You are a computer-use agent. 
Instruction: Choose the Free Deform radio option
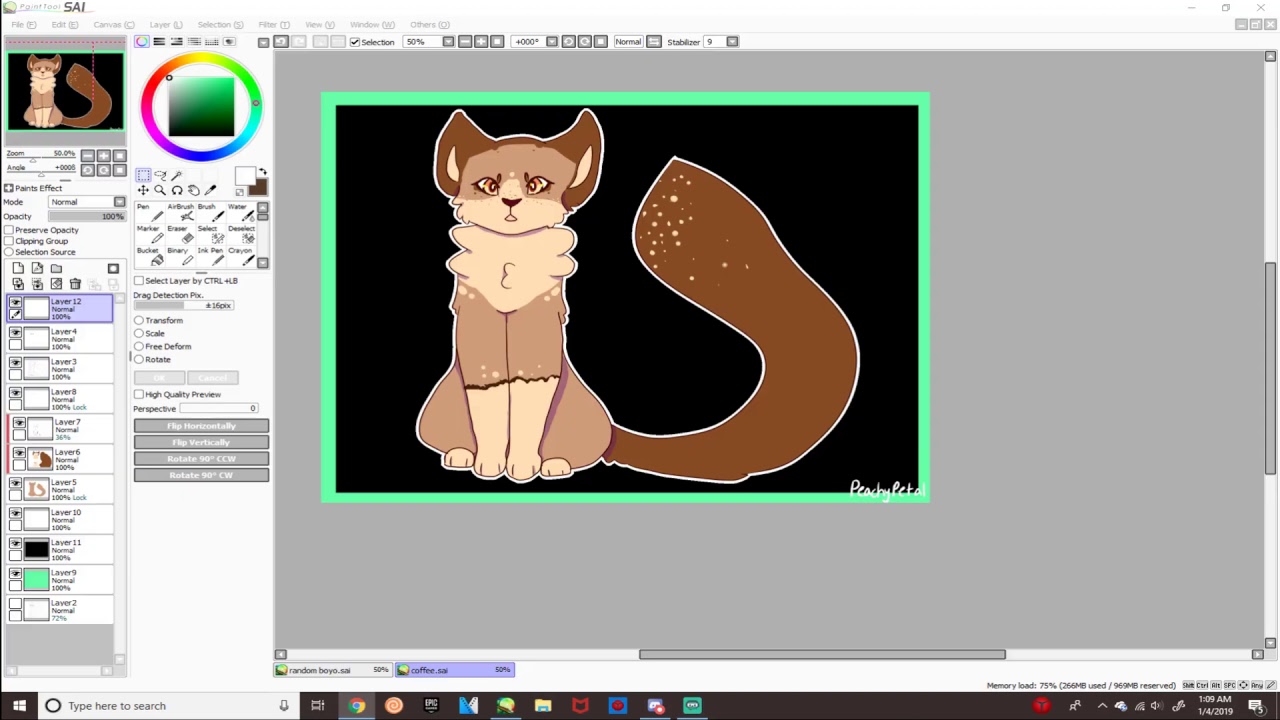(139, 346)
